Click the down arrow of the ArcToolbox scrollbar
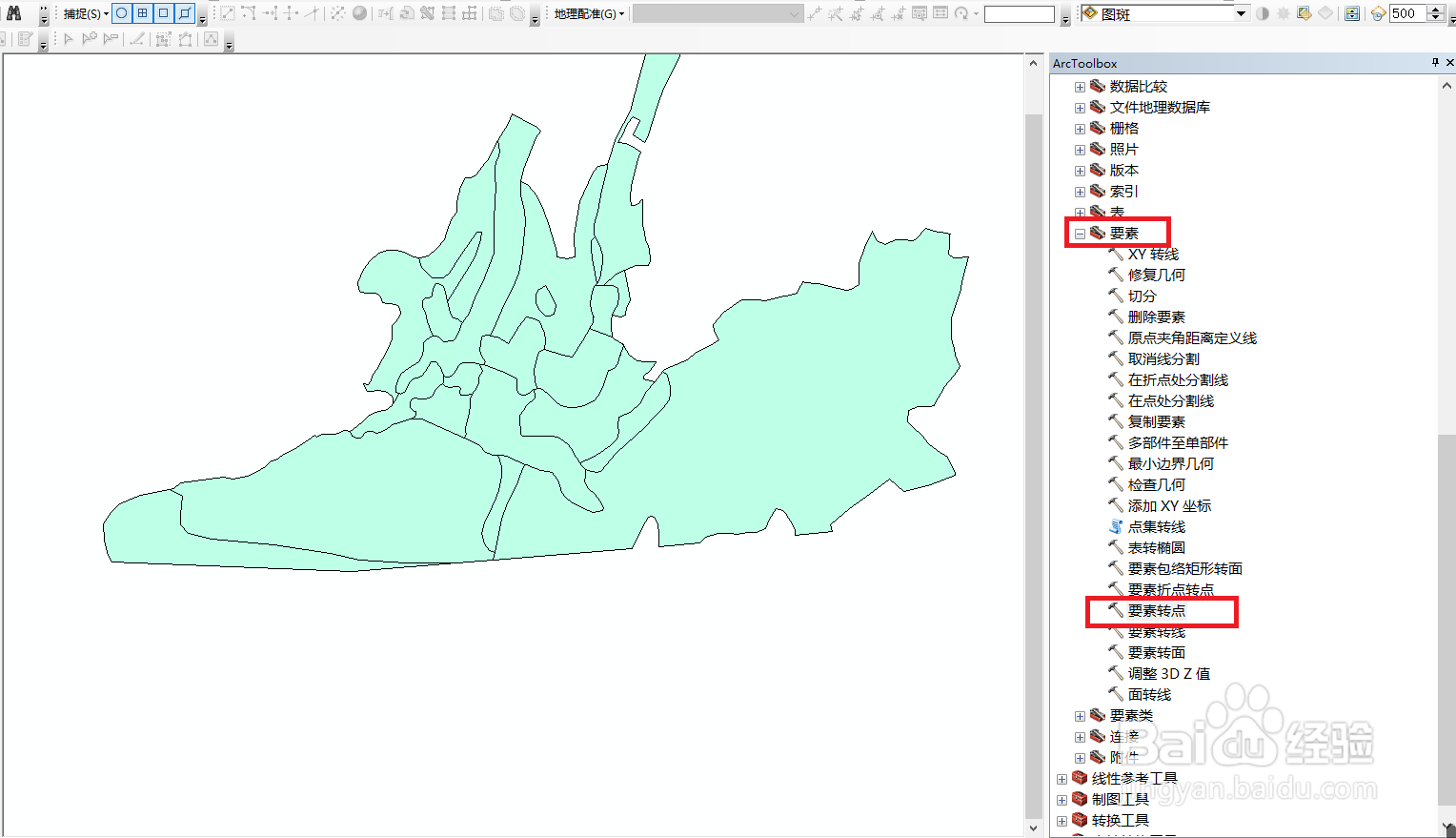 [x=1446, y=828]
